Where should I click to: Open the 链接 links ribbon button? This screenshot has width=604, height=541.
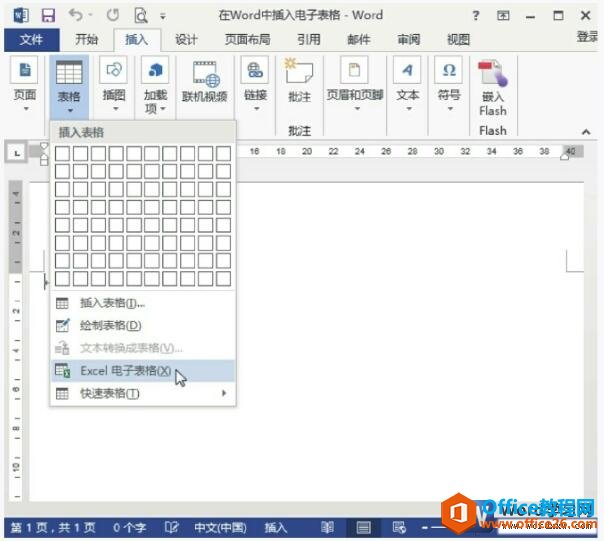point(255,85)
